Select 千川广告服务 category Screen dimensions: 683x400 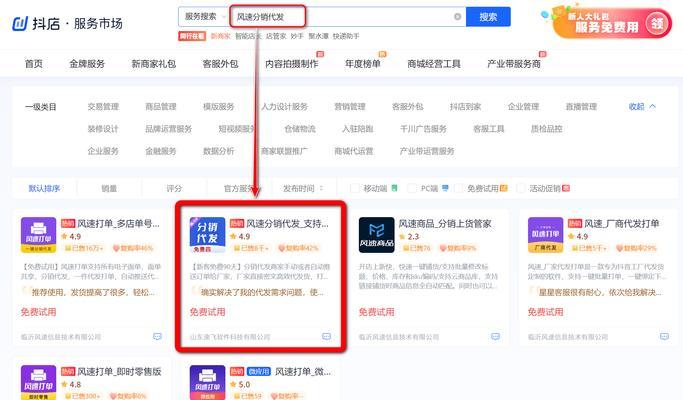423,129
